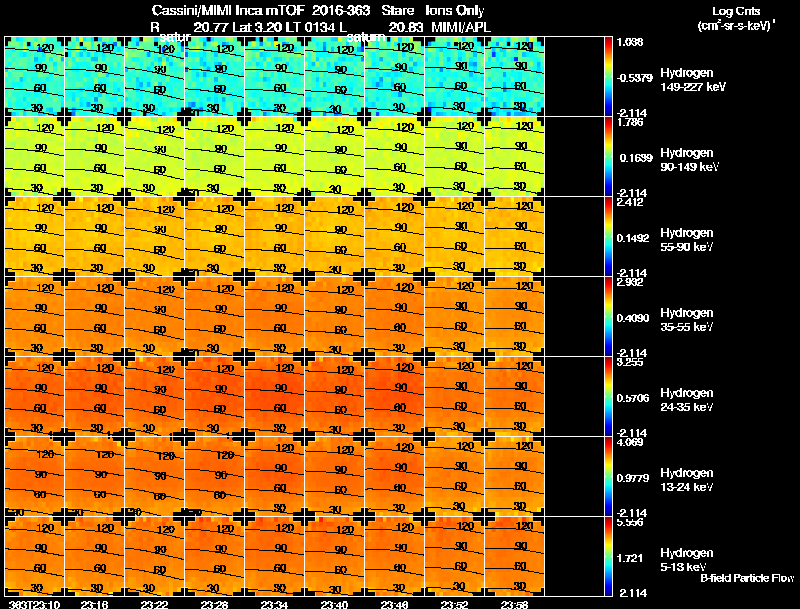Click the 'Hydrogen 90-149 keV' row label
Image resolution: width=800 pixels, height=609 pixels.
pyautogui.click(x=689, y=160)
